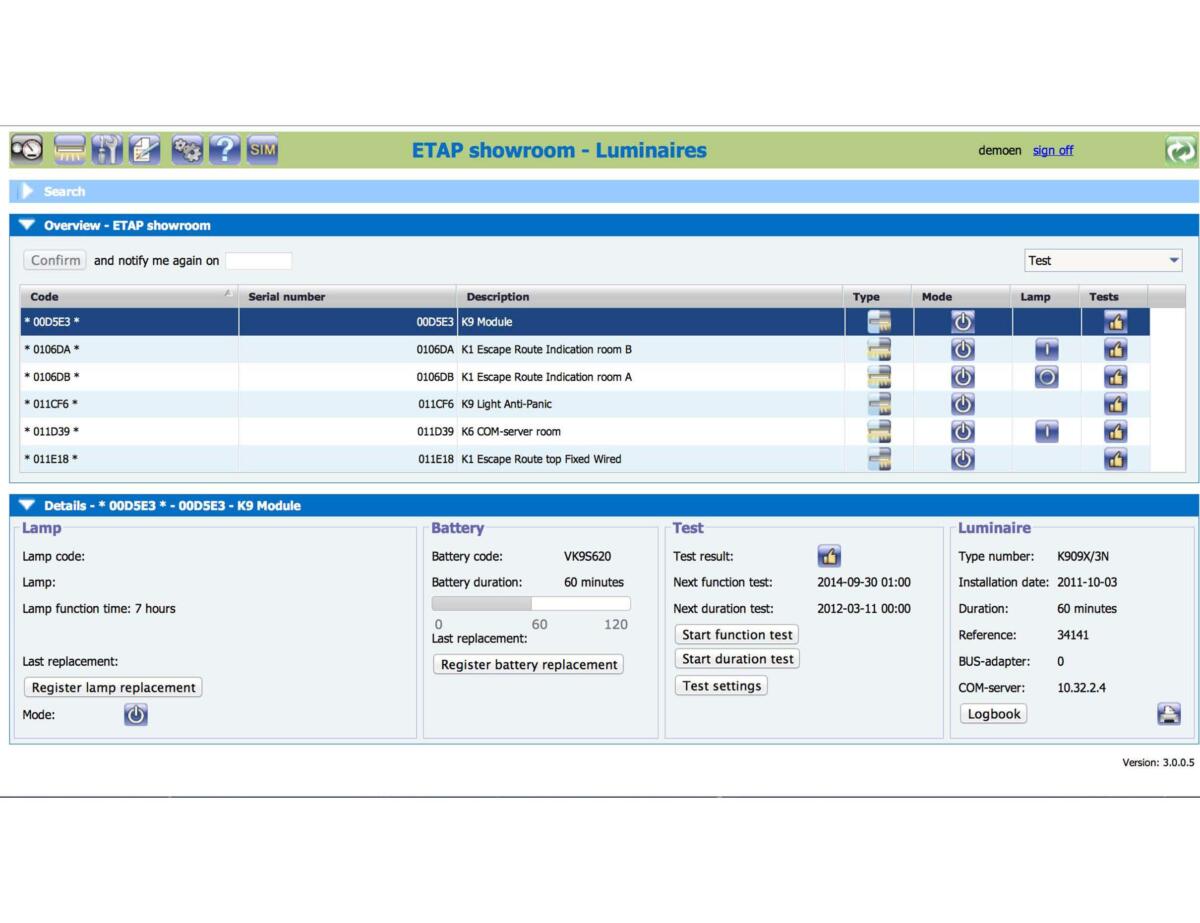Select the row K1 Escape Route Indication room B
The height and width of the screenshot is (923, 1200).
(x=584, y=350)
